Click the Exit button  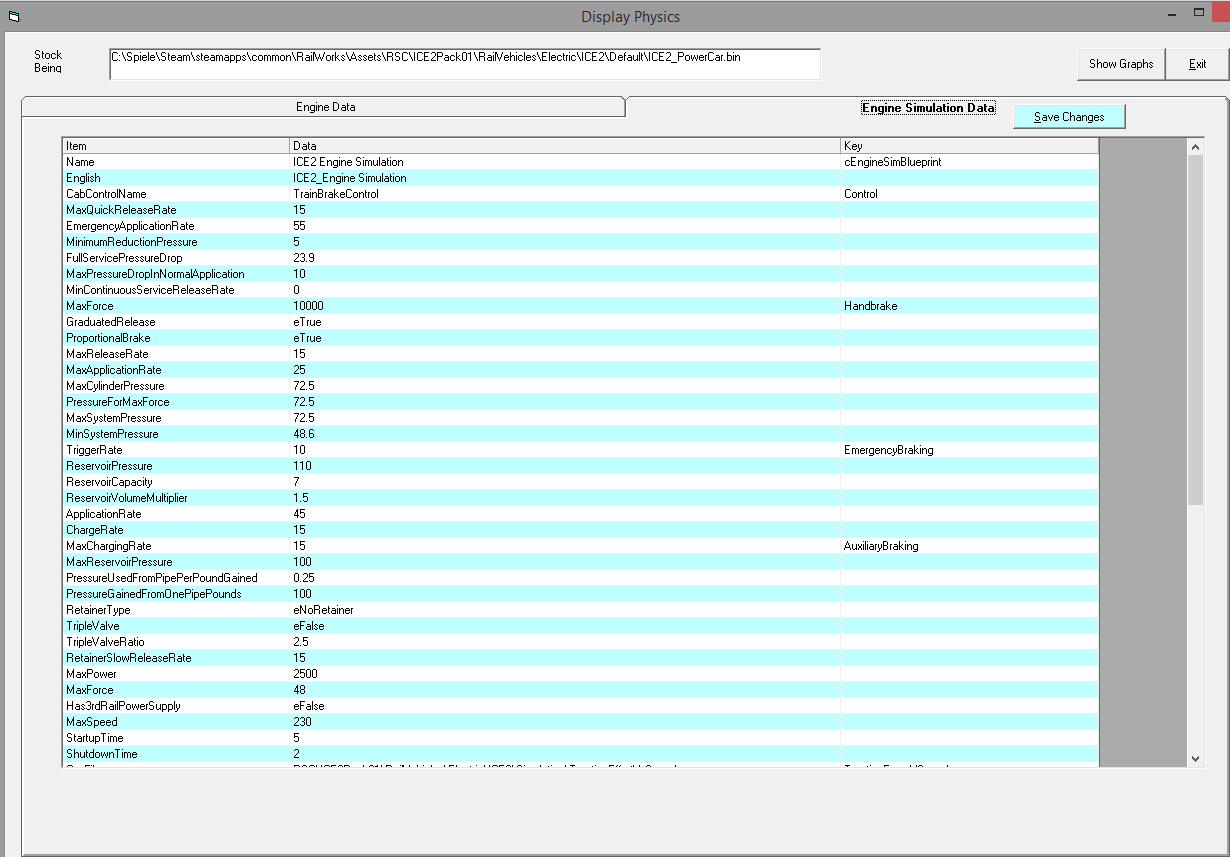(x=1197, y=64)
